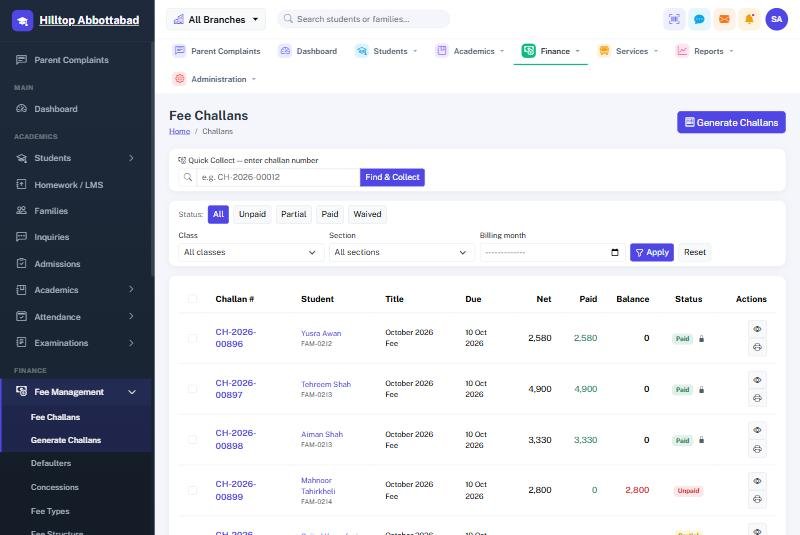
Task: Open the chat messages icon
Action: pyautogui.click(x=699, y=19)
